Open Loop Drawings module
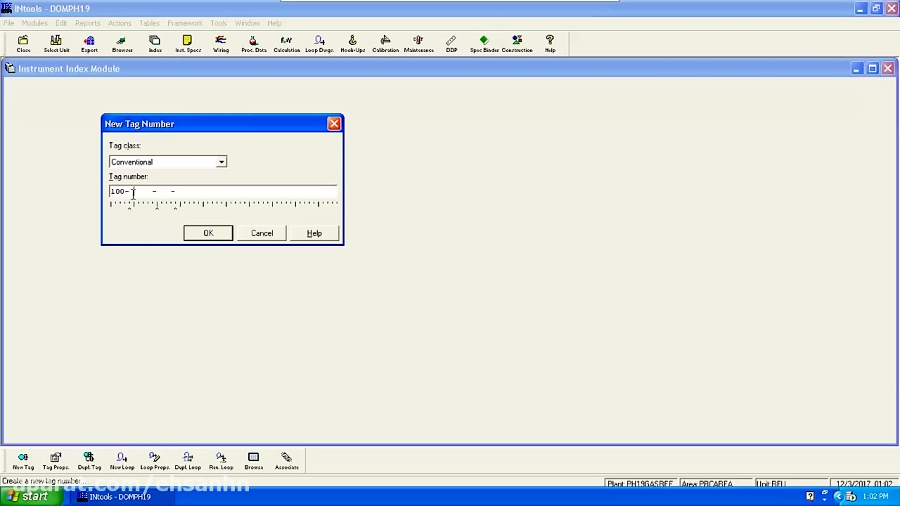Image resolution: width=900 pixels, height=506 pixels. [x=320, y=44]
